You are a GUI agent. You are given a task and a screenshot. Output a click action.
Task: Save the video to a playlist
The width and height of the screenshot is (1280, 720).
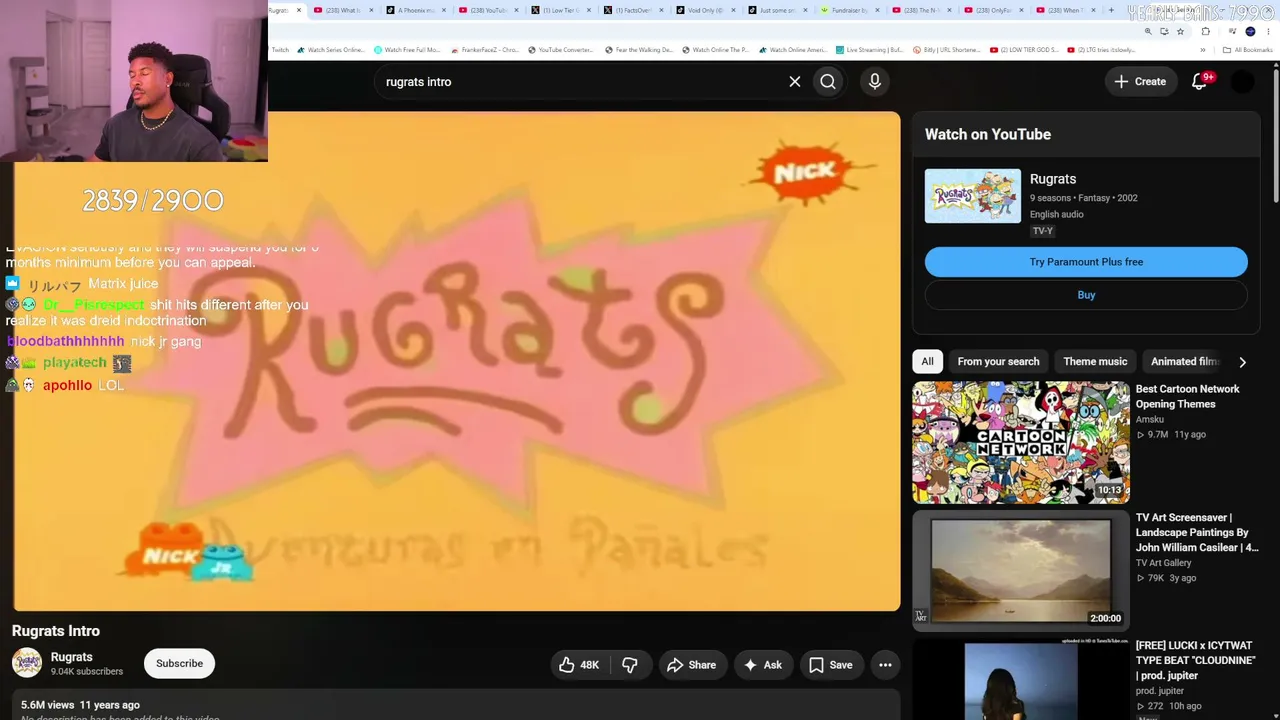831,665
